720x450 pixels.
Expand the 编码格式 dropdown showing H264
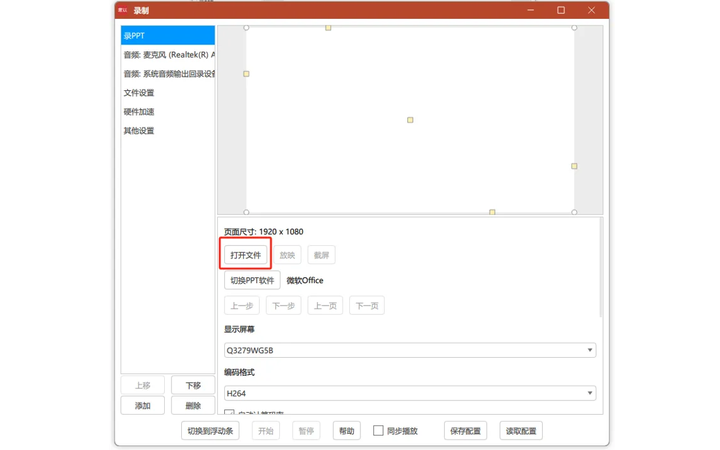coord(410,393)
